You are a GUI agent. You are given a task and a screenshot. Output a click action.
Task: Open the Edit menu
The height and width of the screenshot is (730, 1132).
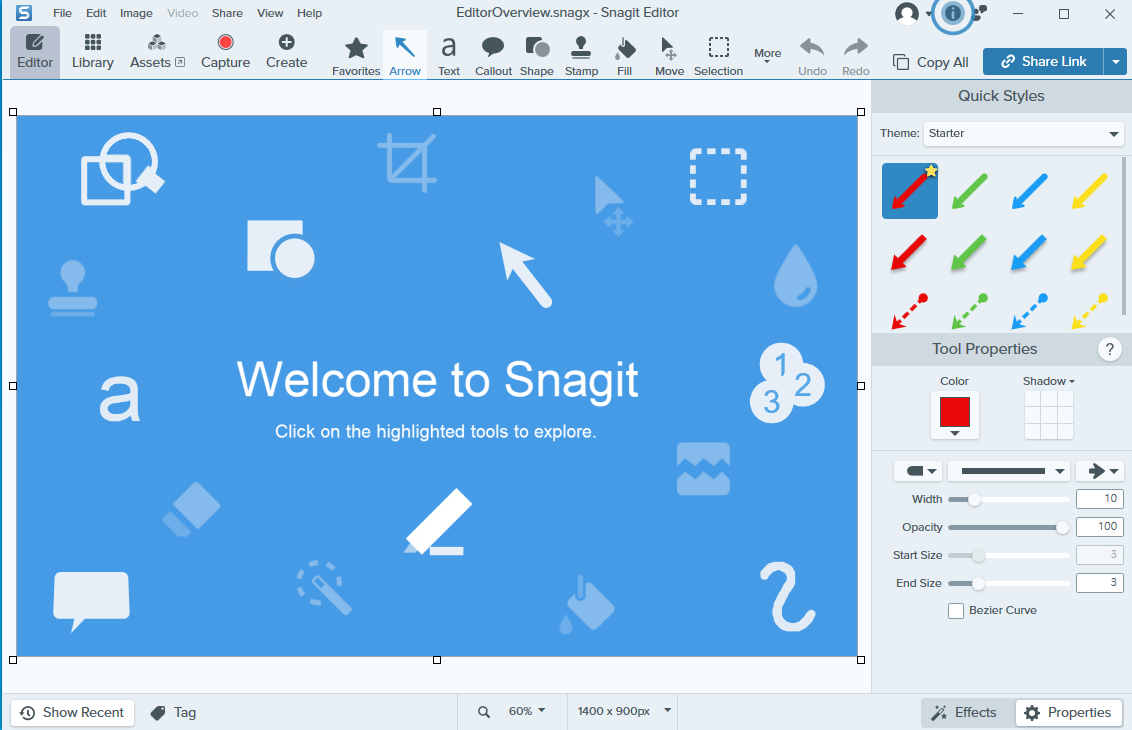[96, 13]
